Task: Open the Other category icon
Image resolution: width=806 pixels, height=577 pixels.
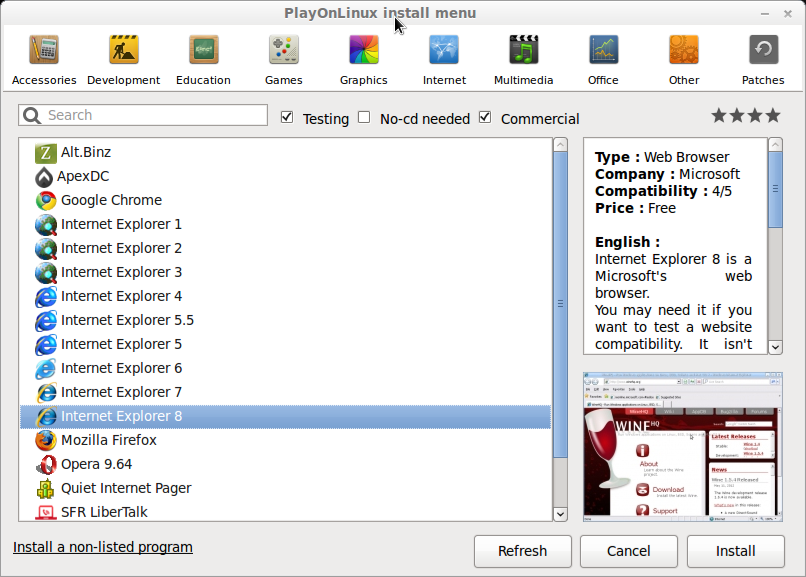Action: pos(684,50)
